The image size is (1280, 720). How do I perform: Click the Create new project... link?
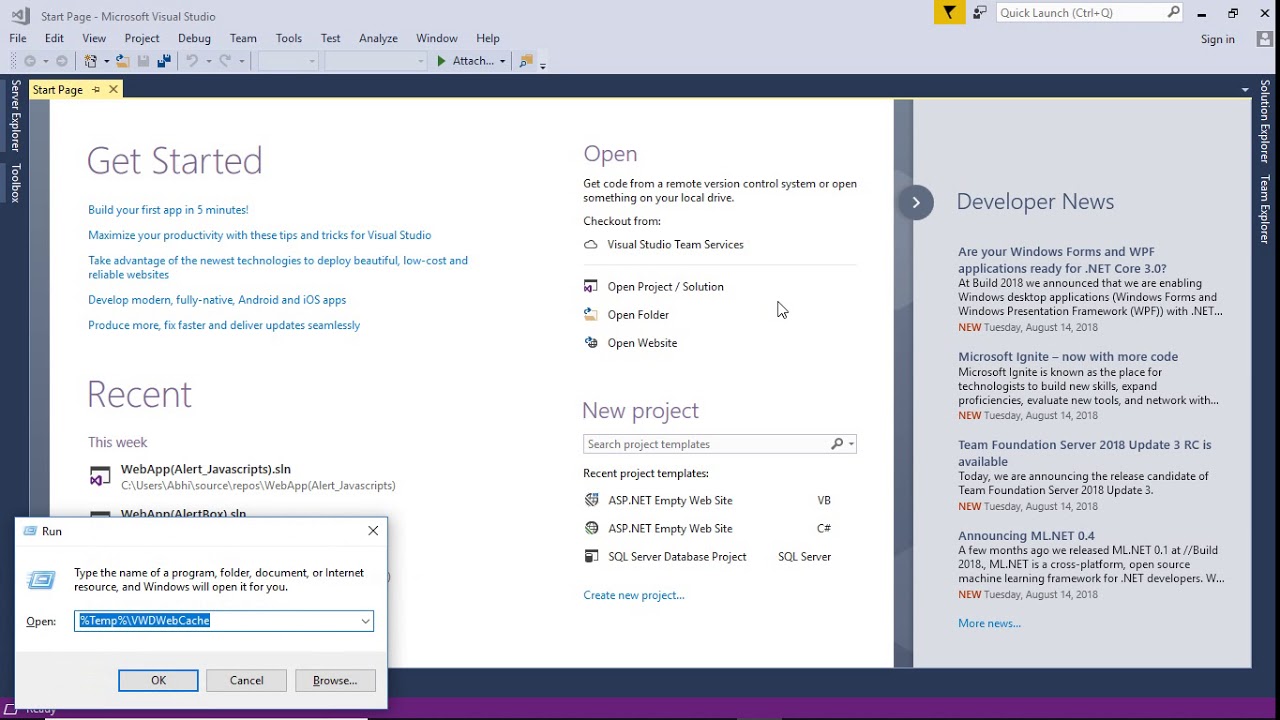point(634,595)
